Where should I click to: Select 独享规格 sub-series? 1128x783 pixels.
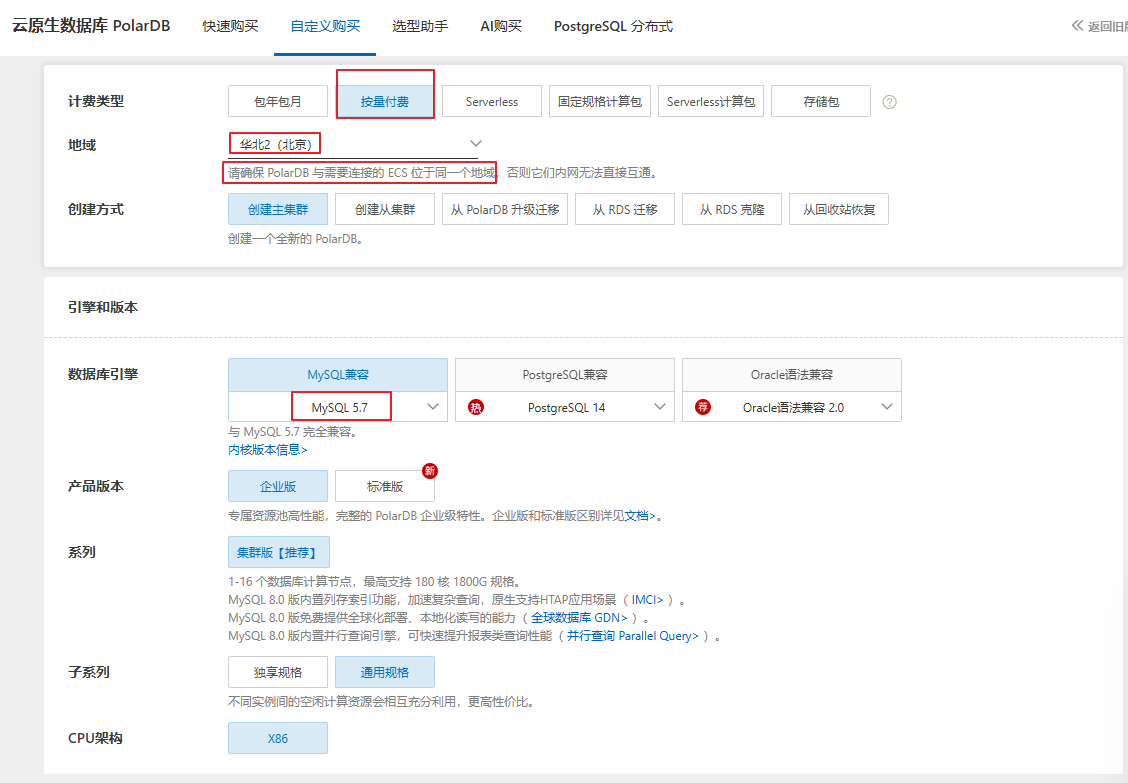(x=278, y=672)
